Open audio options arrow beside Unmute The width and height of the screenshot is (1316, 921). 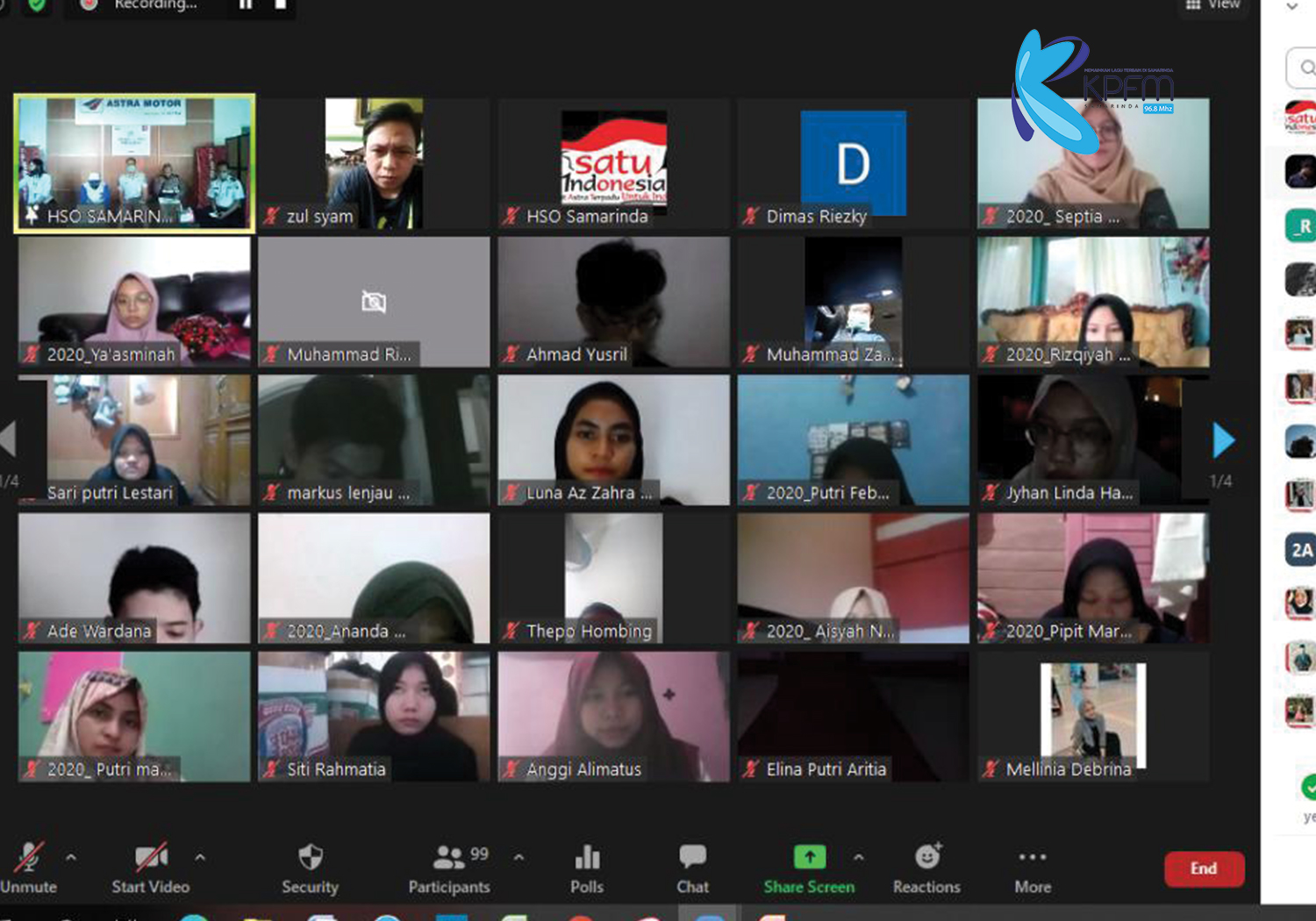pyautogui.click(x=71, y=857)
